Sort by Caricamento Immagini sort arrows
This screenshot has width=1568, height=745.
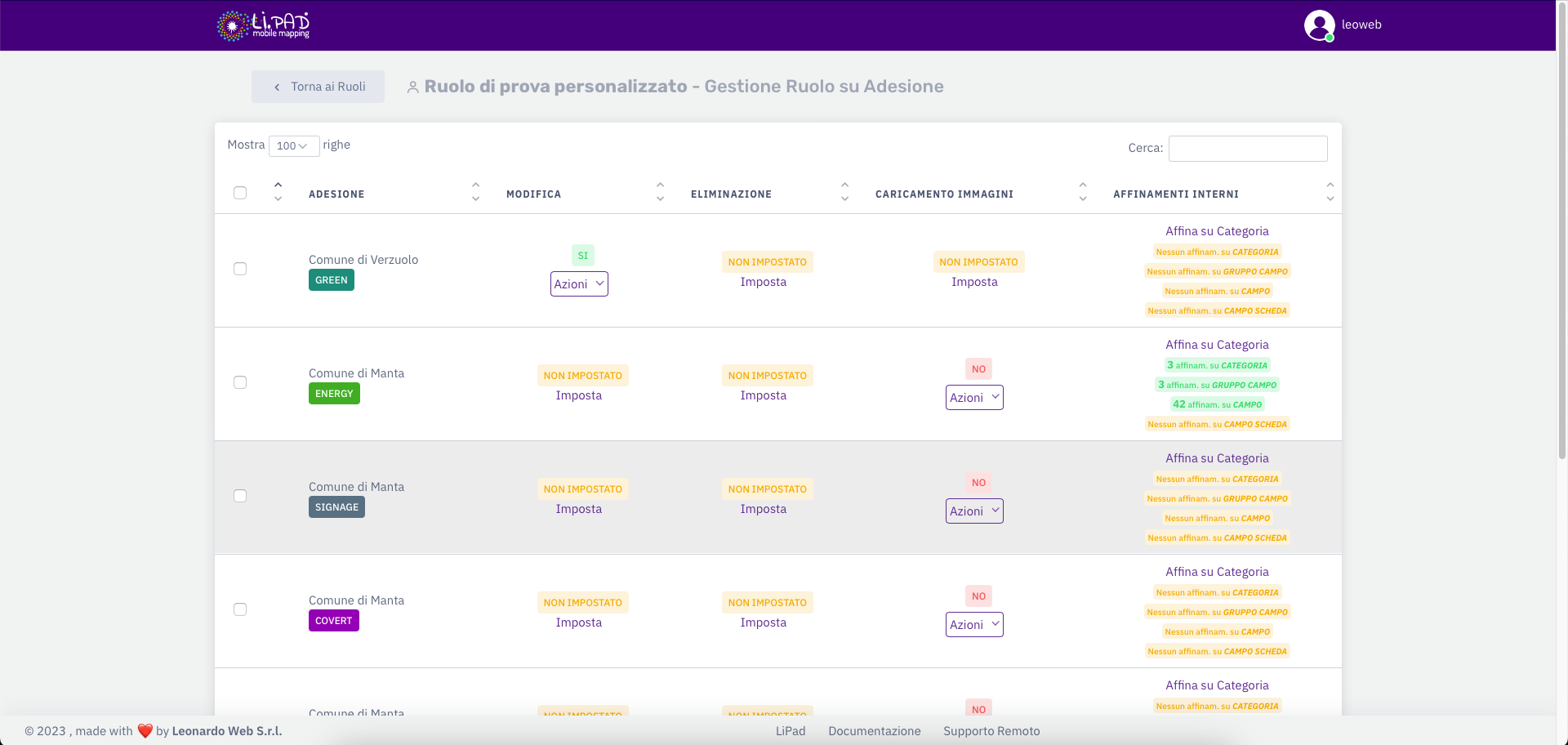tap(1082, 193)
